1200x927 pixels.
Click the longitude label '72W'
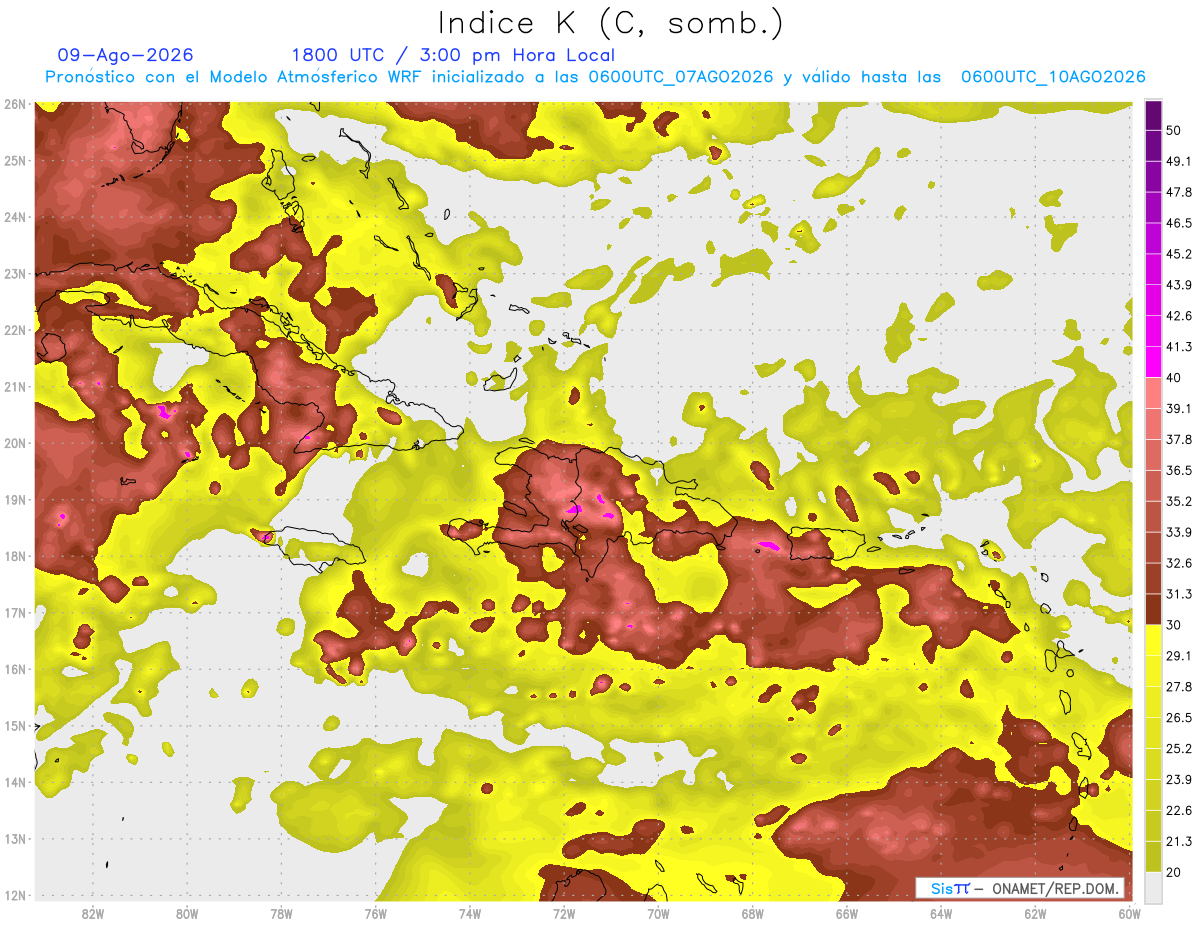click(x=564, y=914)
